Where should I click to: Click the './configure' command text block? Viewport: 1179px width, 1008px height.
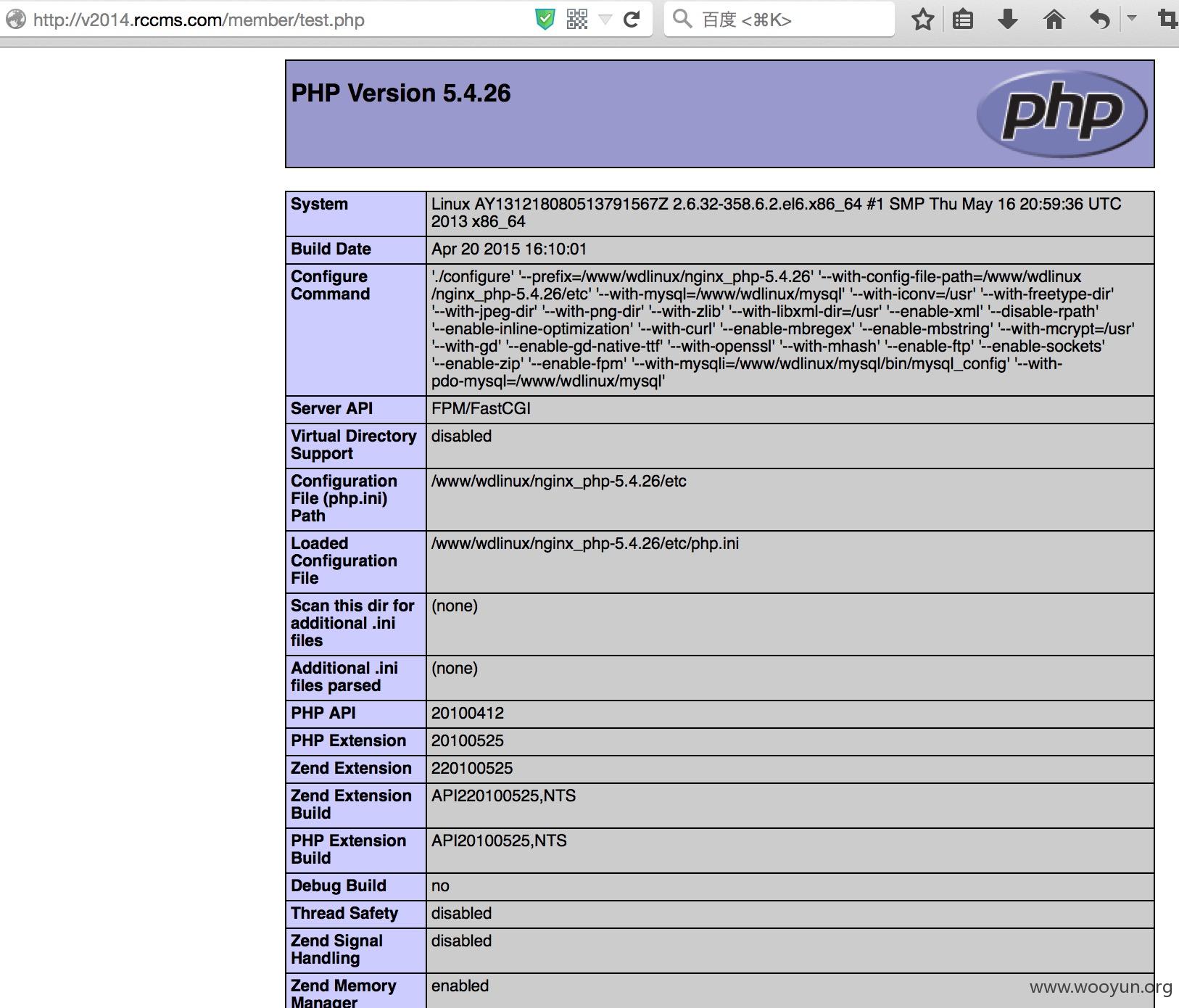pos(783,329)
